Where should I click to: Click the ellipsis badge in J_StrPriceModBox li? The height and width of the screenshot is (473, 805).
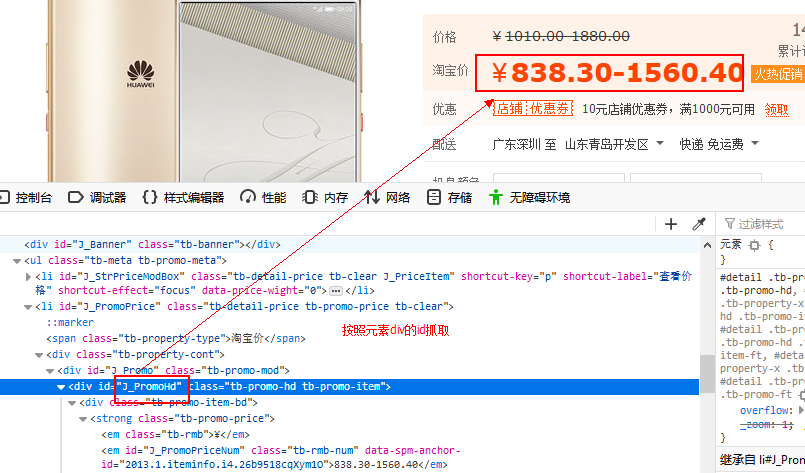(x=336, y=291)
